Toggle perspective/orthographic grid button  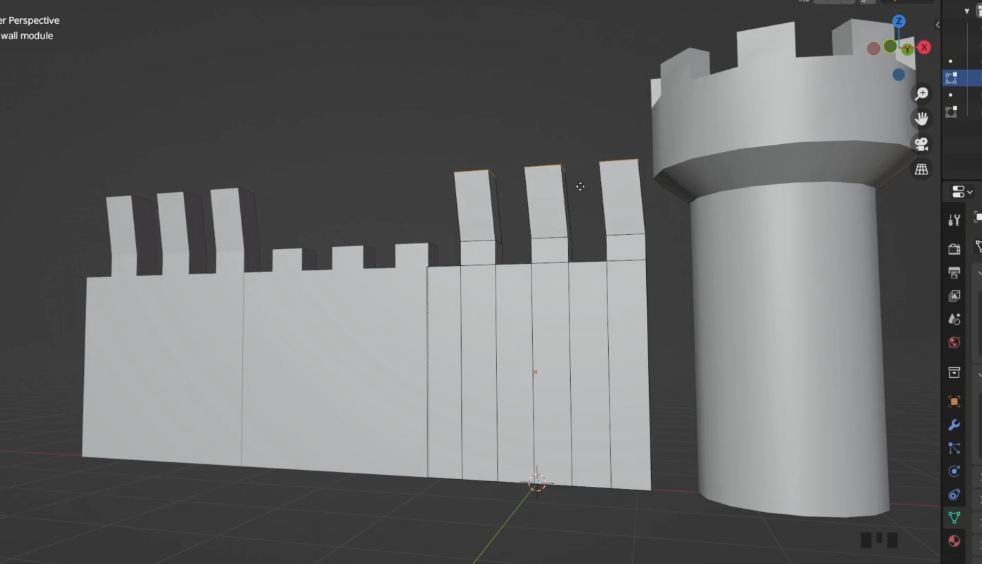[x=921, y=169]
